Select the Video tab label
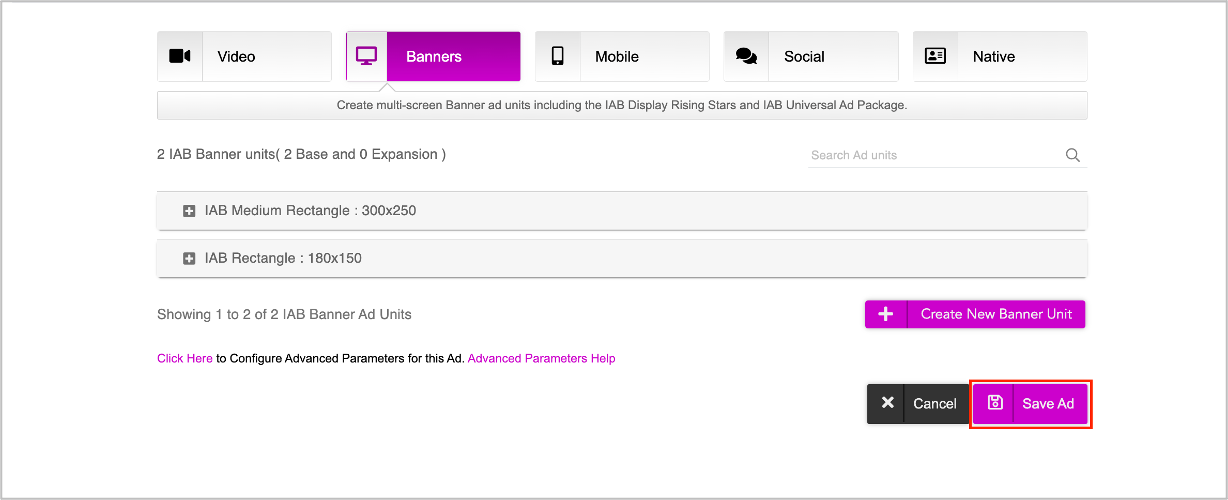1228x500 pixels. click(x=236, y=57)
